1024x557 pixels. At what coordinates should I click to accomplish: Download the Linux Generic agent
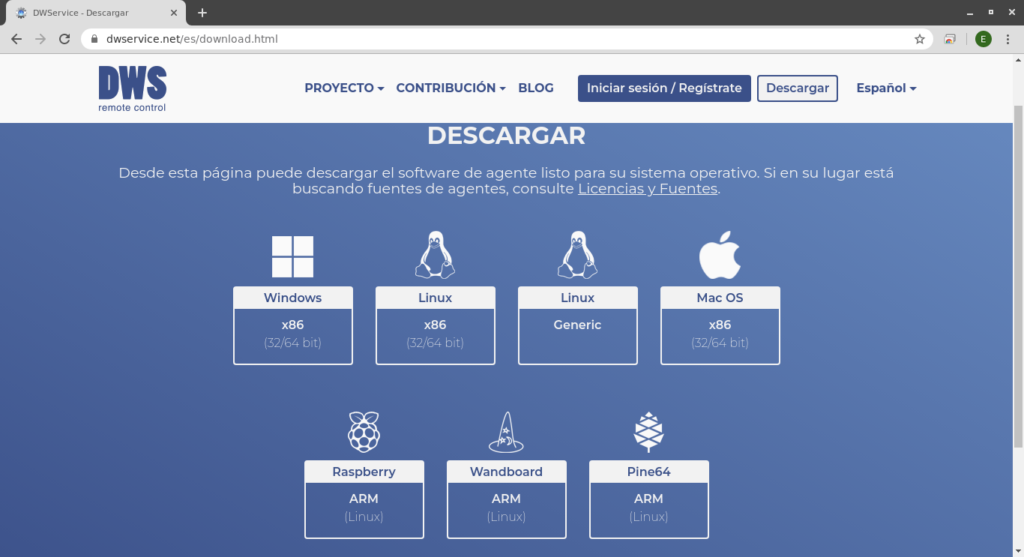(577, 325)
